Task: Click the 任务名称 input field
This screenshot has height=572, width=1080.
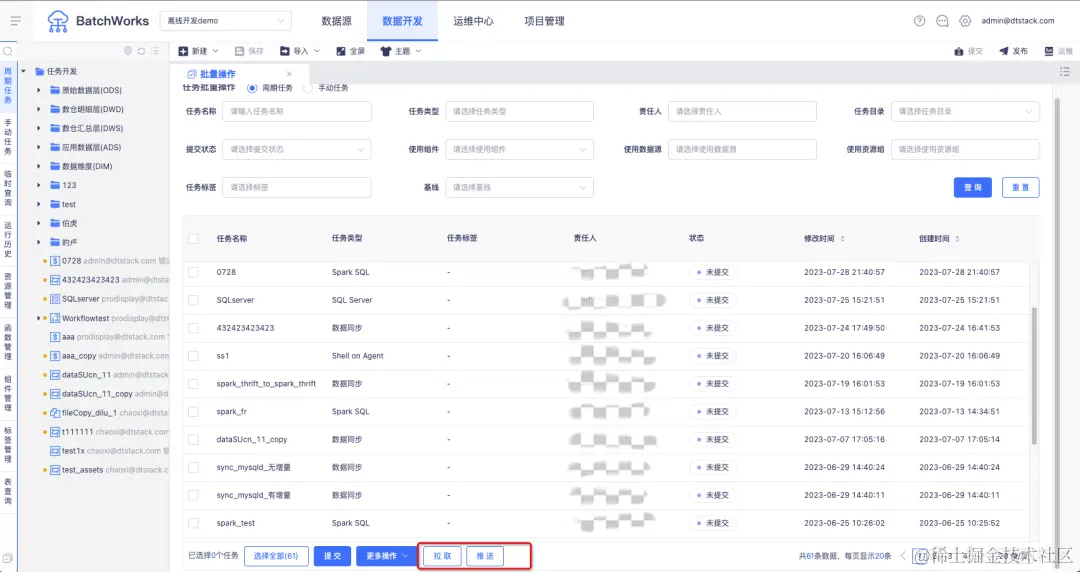Action: (x=297, y=111)
